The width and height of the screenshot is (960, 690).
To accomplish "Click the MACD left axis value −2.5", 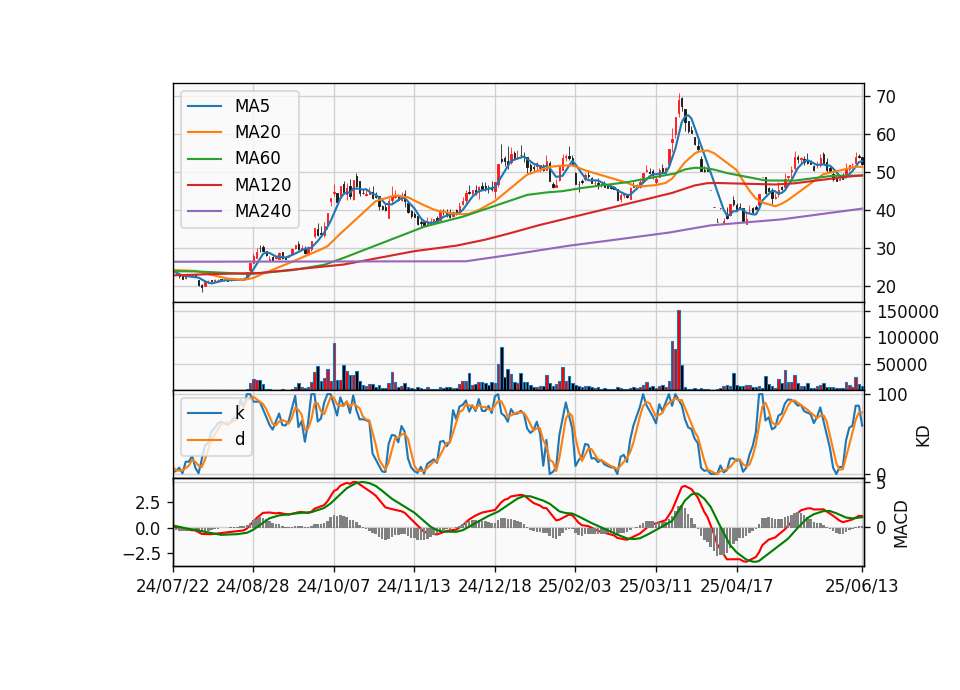I will click(x=141, y=554).
